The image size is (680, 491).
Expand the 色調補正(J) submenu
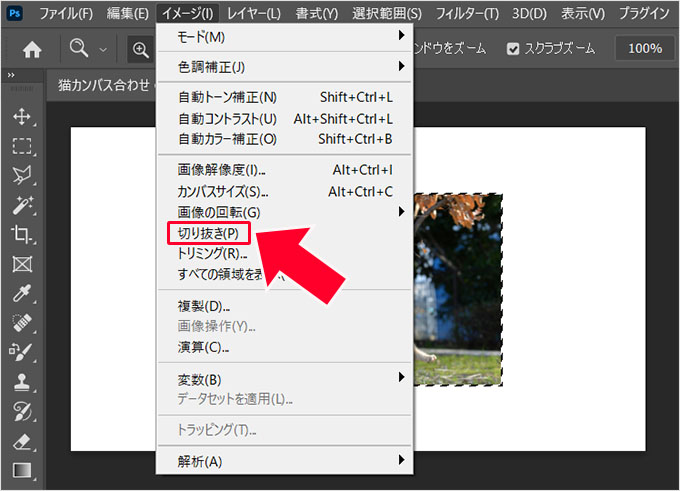pyautogui.click(x=284, y=67)
